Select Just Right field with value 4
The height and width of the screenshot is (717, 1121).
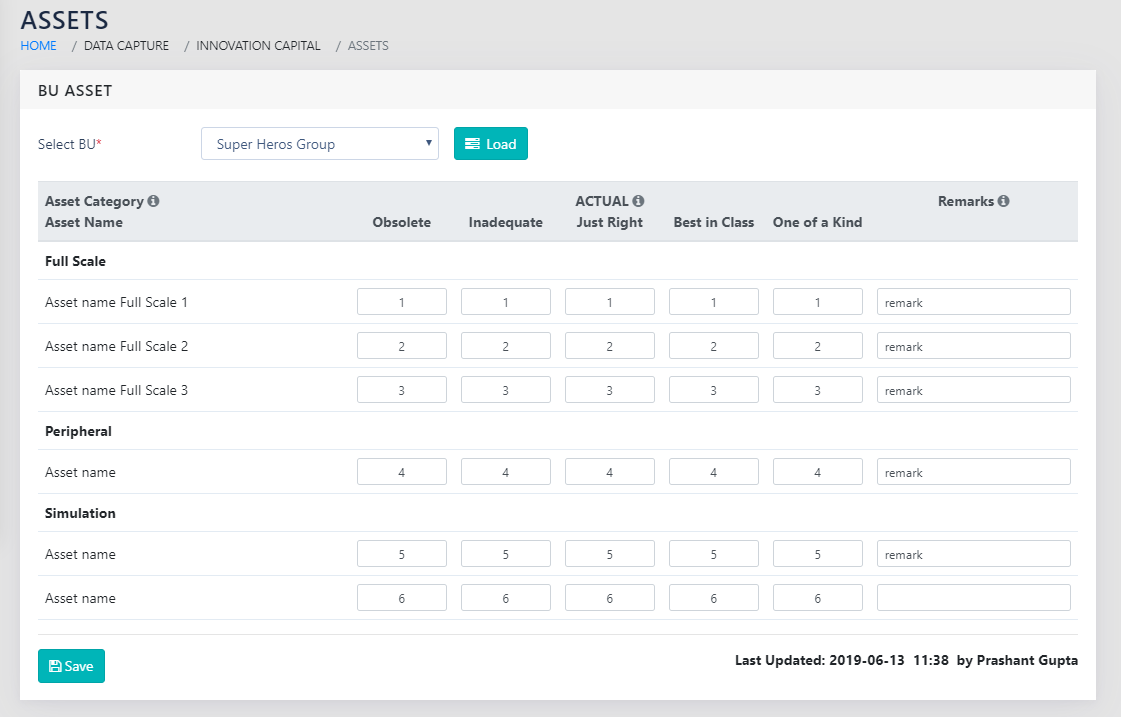[x=609, y=472]
